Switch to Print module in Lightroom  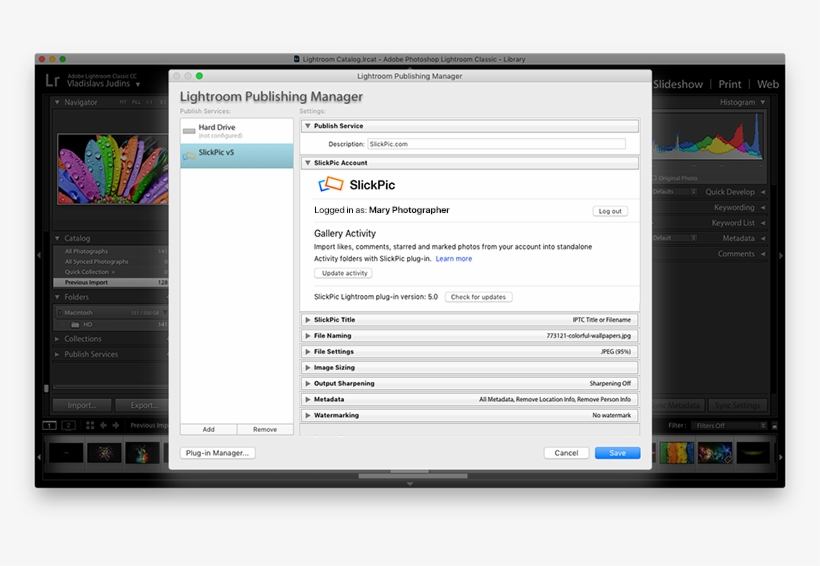point(730,84)
